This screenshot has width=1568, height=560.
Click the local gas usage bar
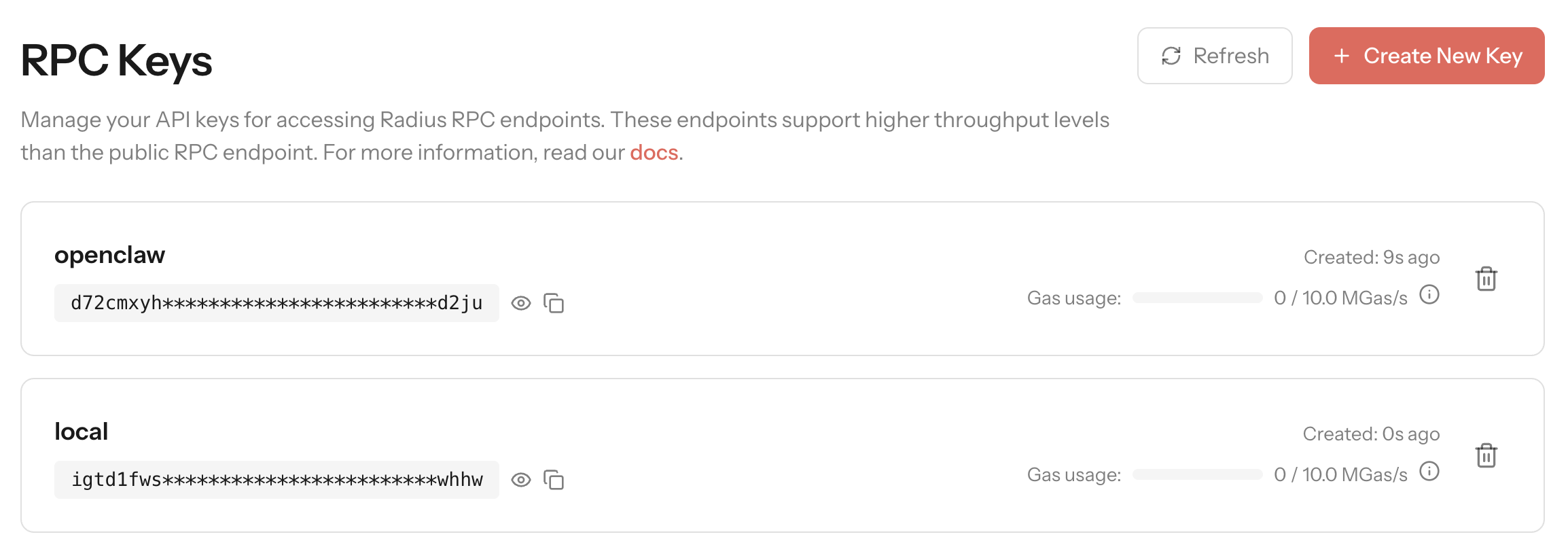coord(1197,474)
